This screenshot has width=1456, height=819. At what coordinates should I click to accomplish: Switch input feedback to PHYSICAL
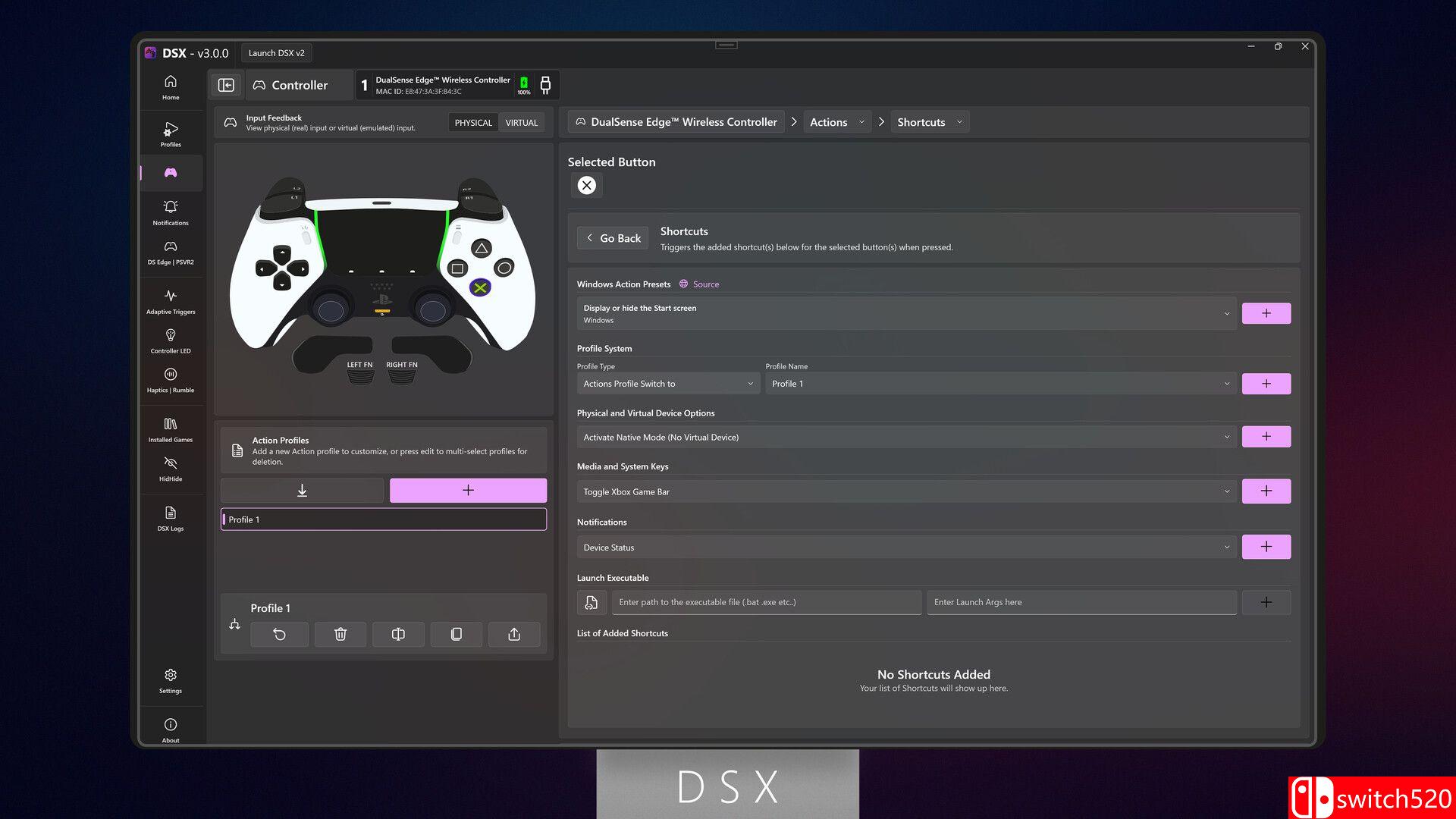(473, 123)
